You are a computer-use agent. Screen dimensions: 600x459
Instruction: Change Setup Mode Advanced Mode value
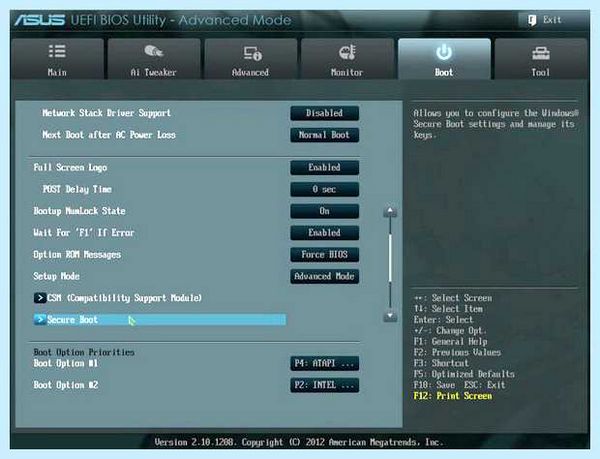[324, 276]
